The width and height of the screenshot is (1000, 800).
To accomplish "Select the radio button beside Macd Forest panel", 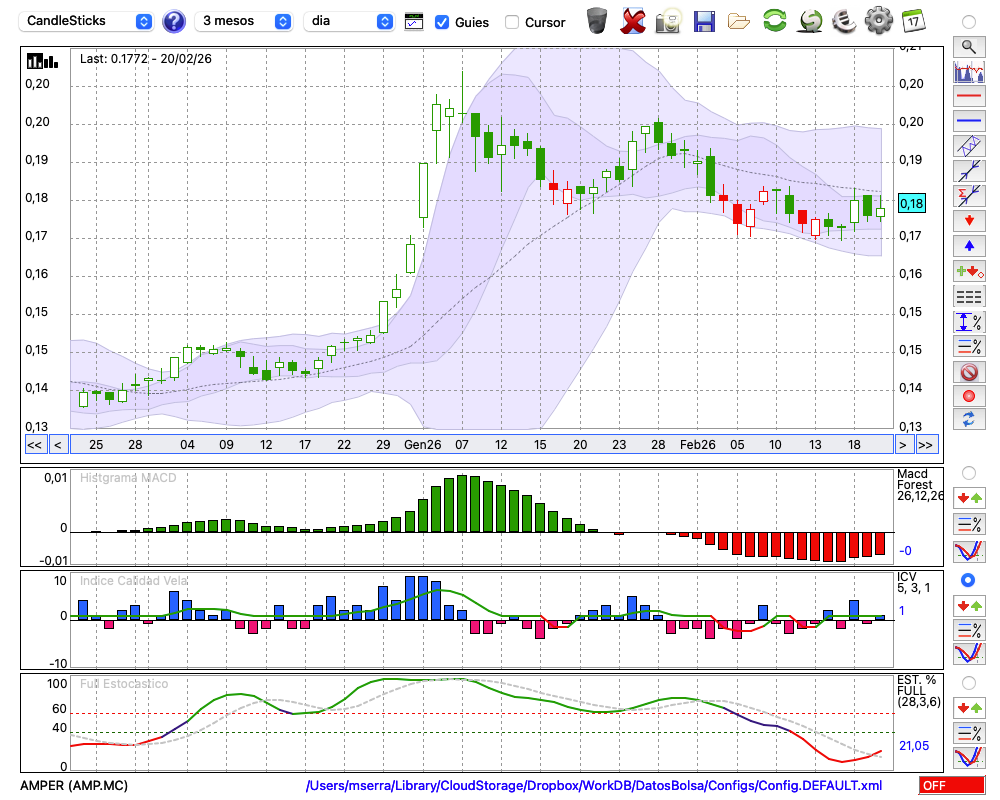I will click(968, 472).
